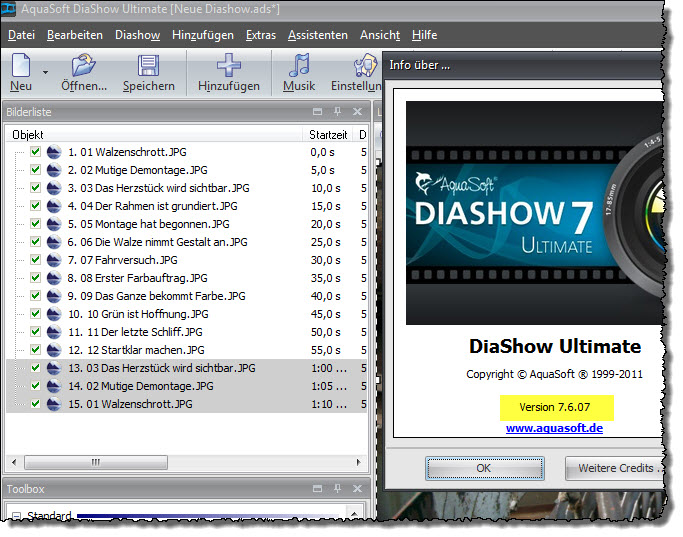Click image icon of 01 Walzenschrott.JPG row 1
Image resolution: width=683 pixels, height=537 pixels.
click(54, 152)
